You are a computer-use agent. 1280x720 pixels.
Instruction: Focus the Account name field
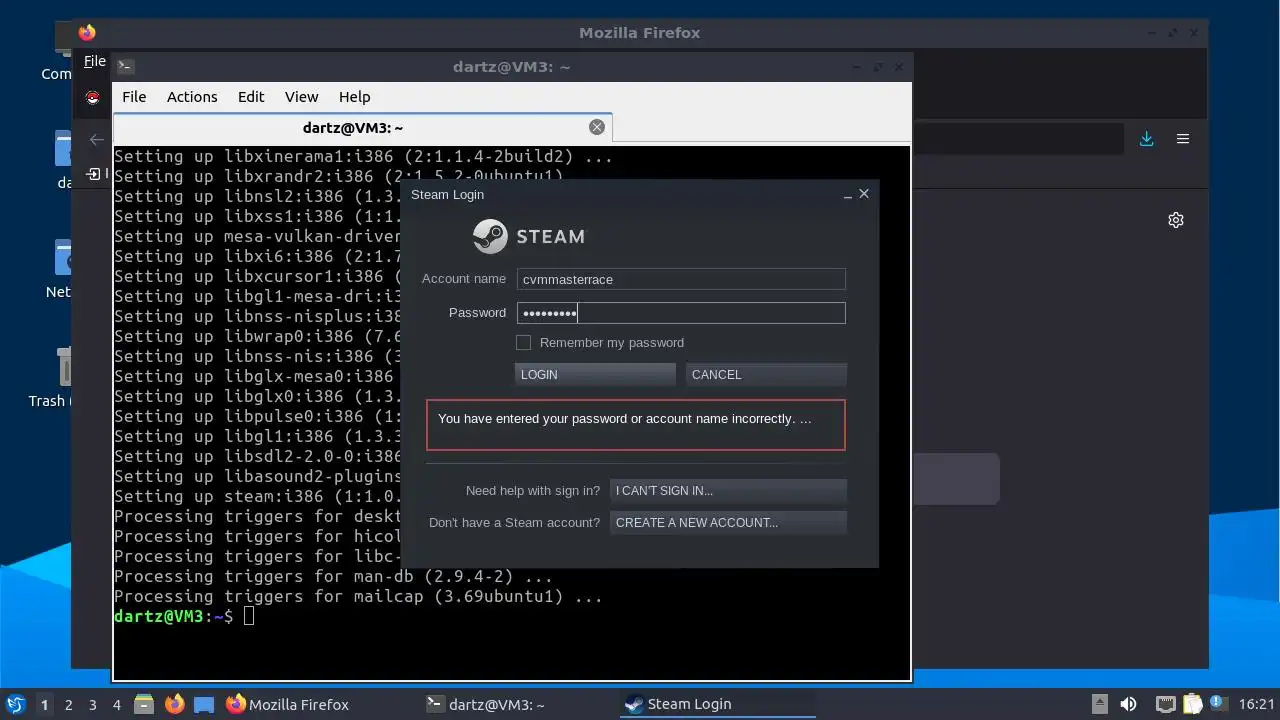point(681,280)
